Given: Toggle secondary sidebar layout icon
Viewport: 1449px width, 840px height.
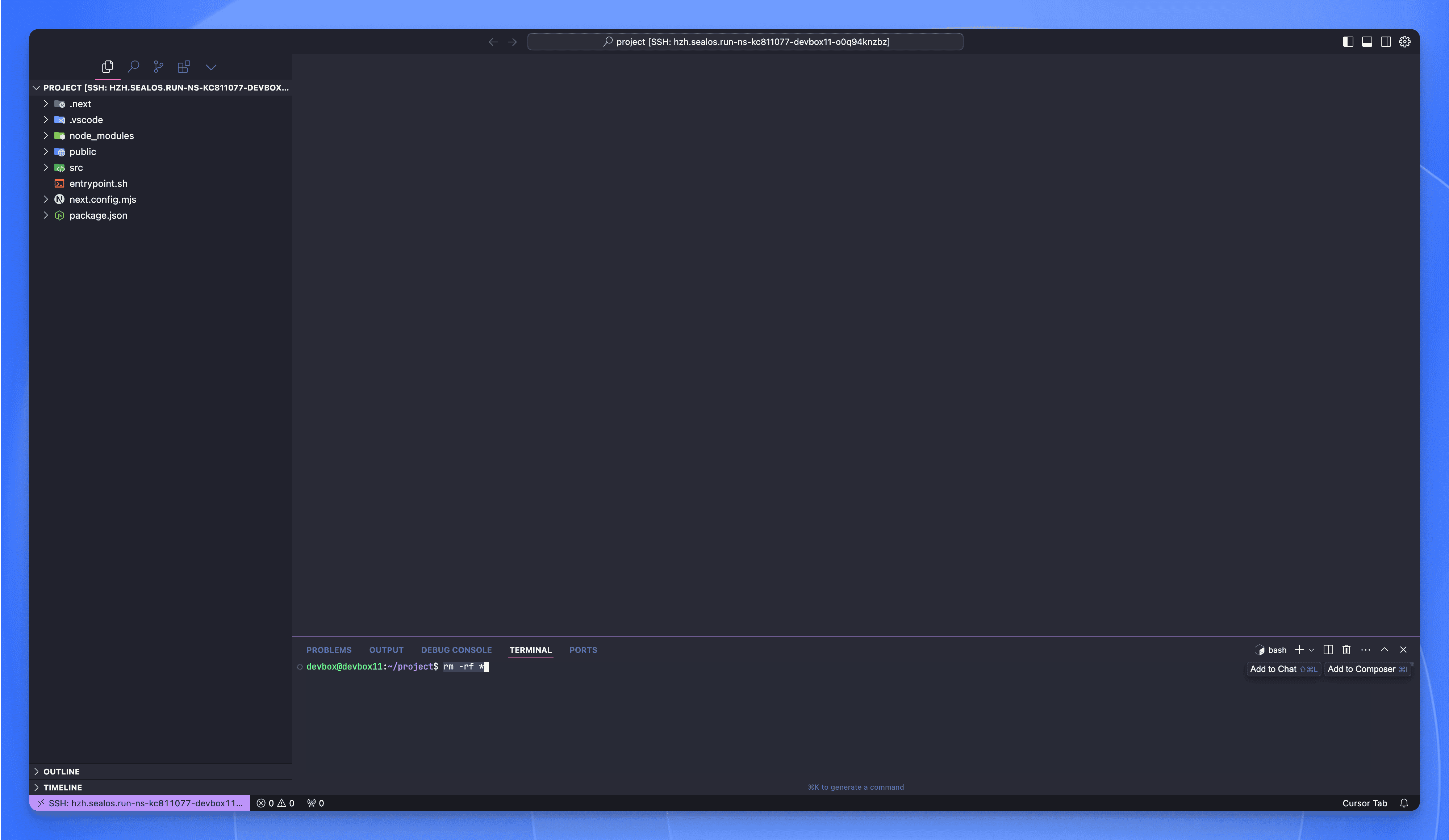Looking at the screenshot, I should (1386, 42).
